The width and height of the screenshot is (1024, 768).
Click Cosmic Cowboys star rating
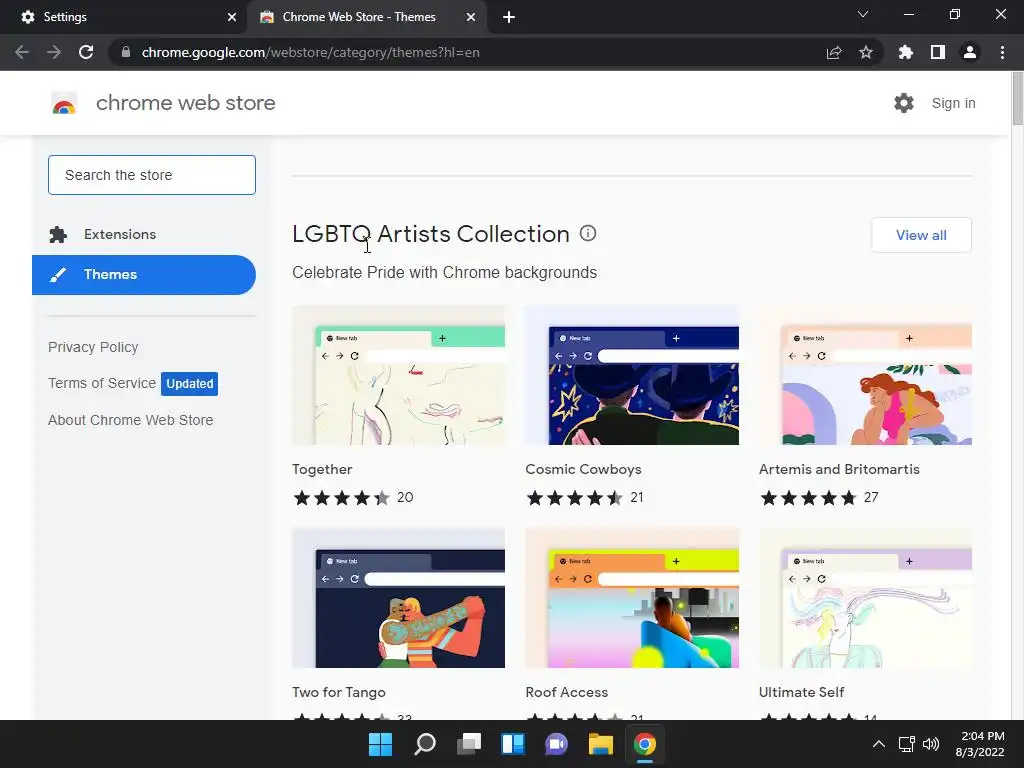(x=575, y=498)
